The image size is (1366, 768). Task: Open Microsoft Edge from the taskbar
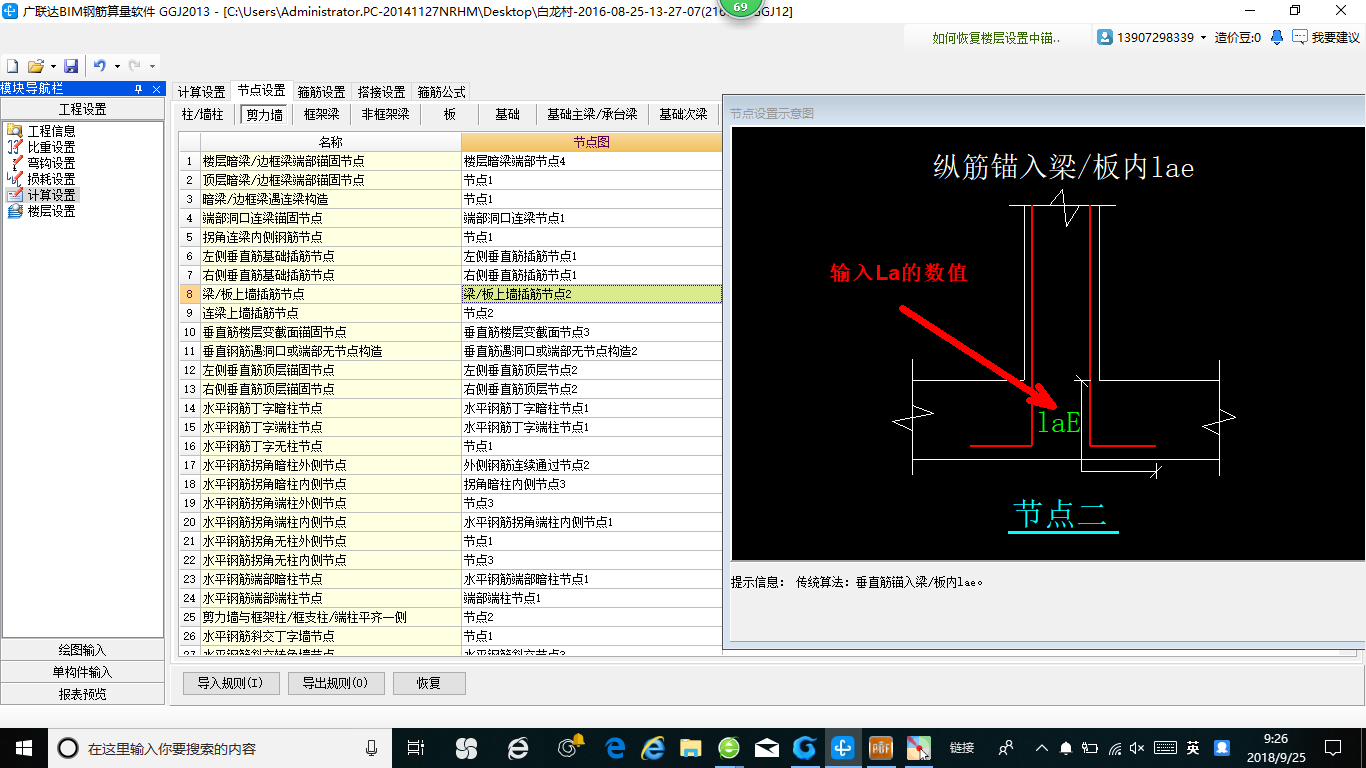point(616,747)
